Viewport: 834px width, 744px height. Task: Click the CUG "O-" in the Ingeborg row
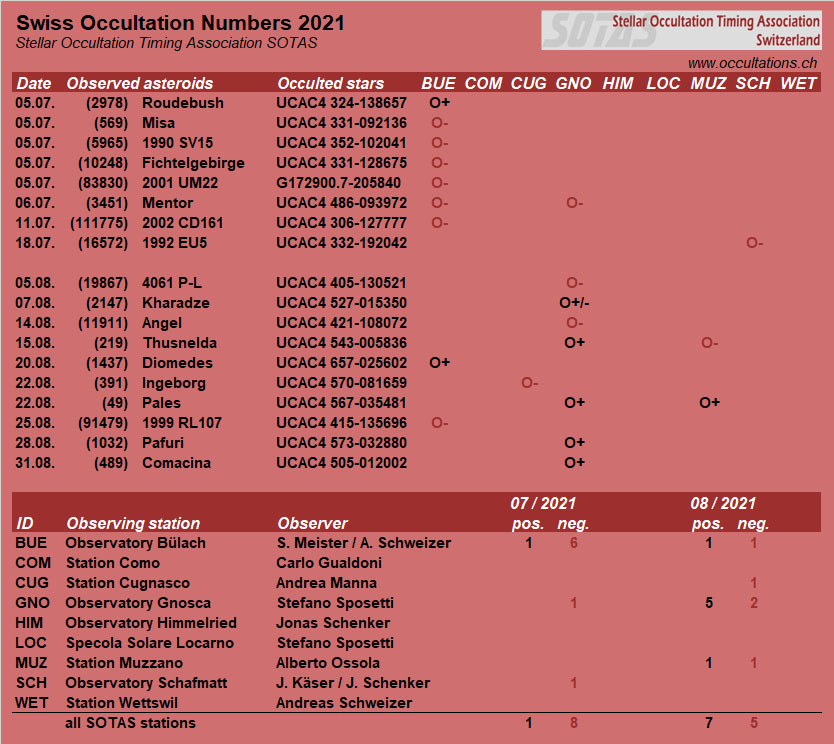pos(530,383)
